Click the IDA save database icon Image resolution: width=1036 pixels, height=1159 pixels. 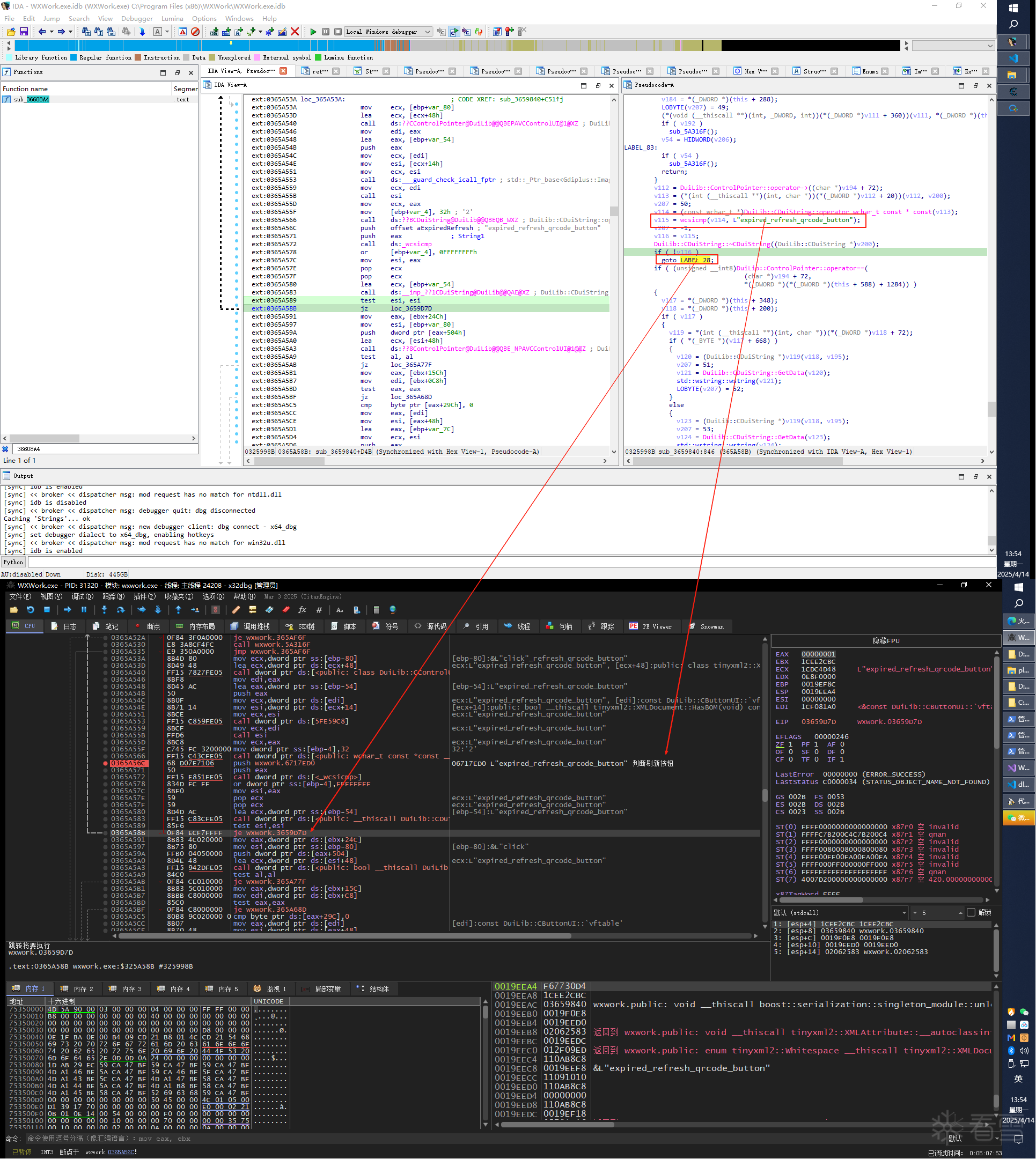coord(24,32)
